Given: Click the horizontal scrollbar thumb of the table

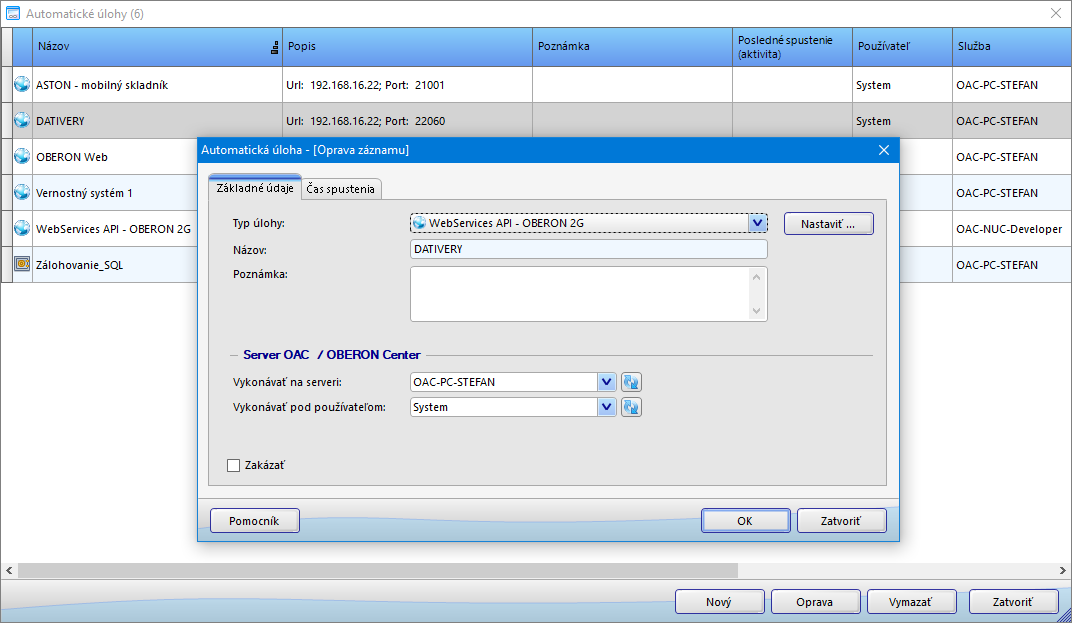Looking at the screenshot, I should pyautogui.click(x=377, y=570).
